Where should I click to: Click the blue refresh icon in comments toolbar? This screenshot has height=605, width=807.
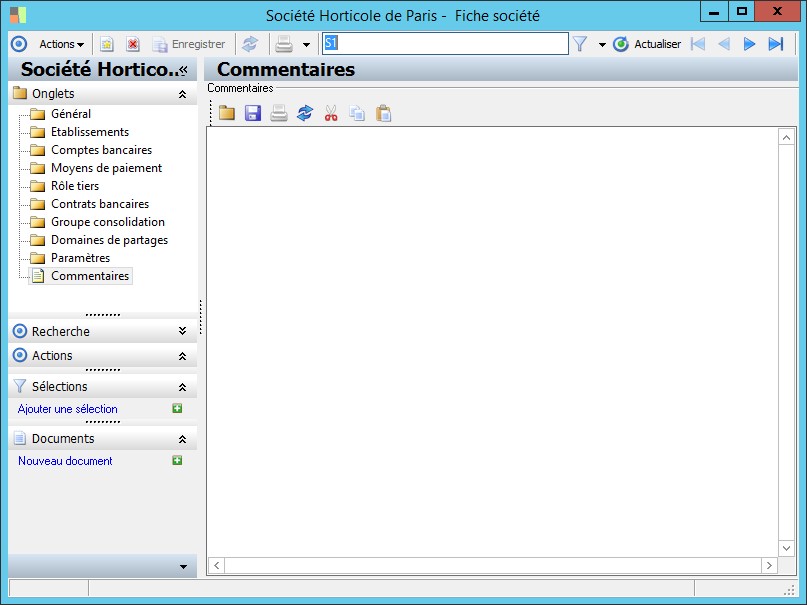(305, 113)
